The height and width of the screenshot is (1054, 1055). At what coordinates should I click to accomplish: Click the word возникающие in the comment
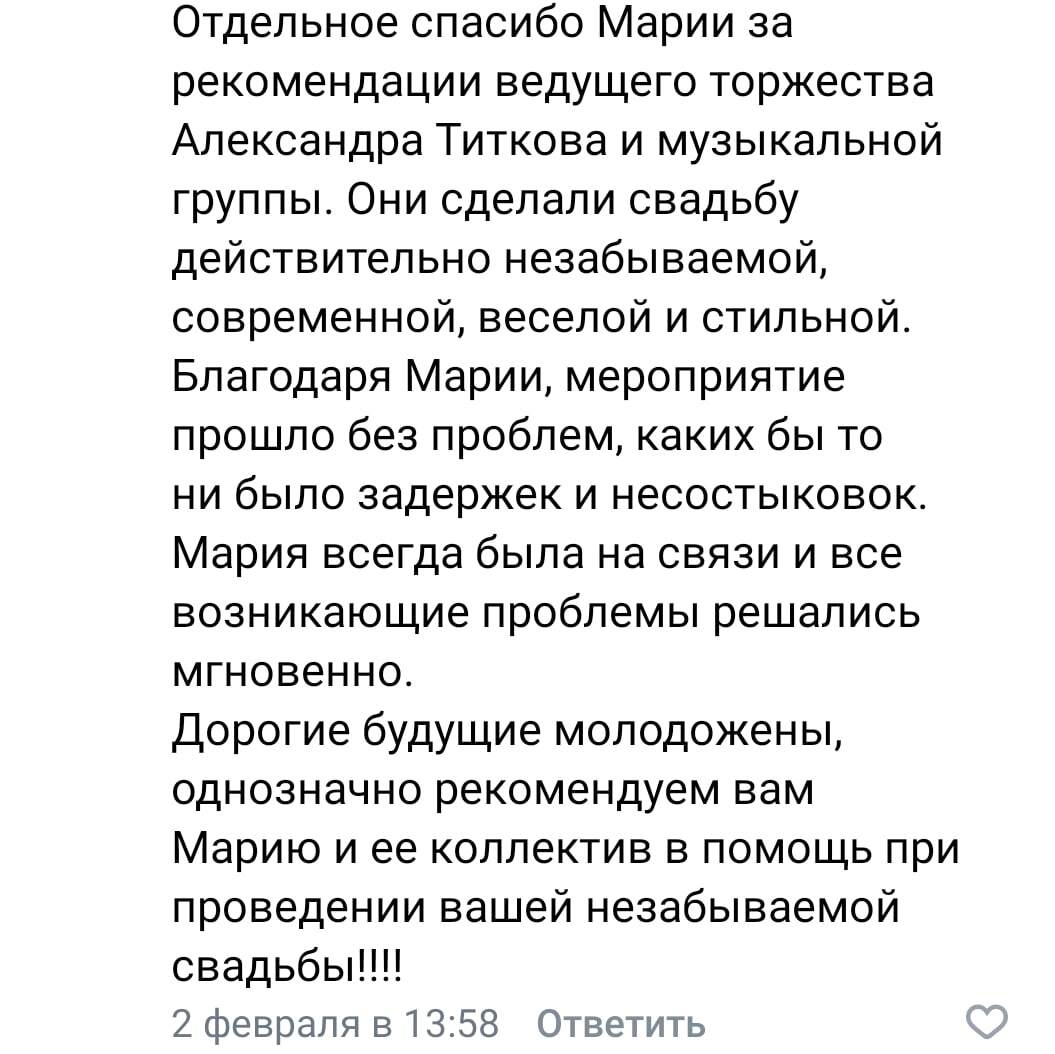click(x=320, y=614)
